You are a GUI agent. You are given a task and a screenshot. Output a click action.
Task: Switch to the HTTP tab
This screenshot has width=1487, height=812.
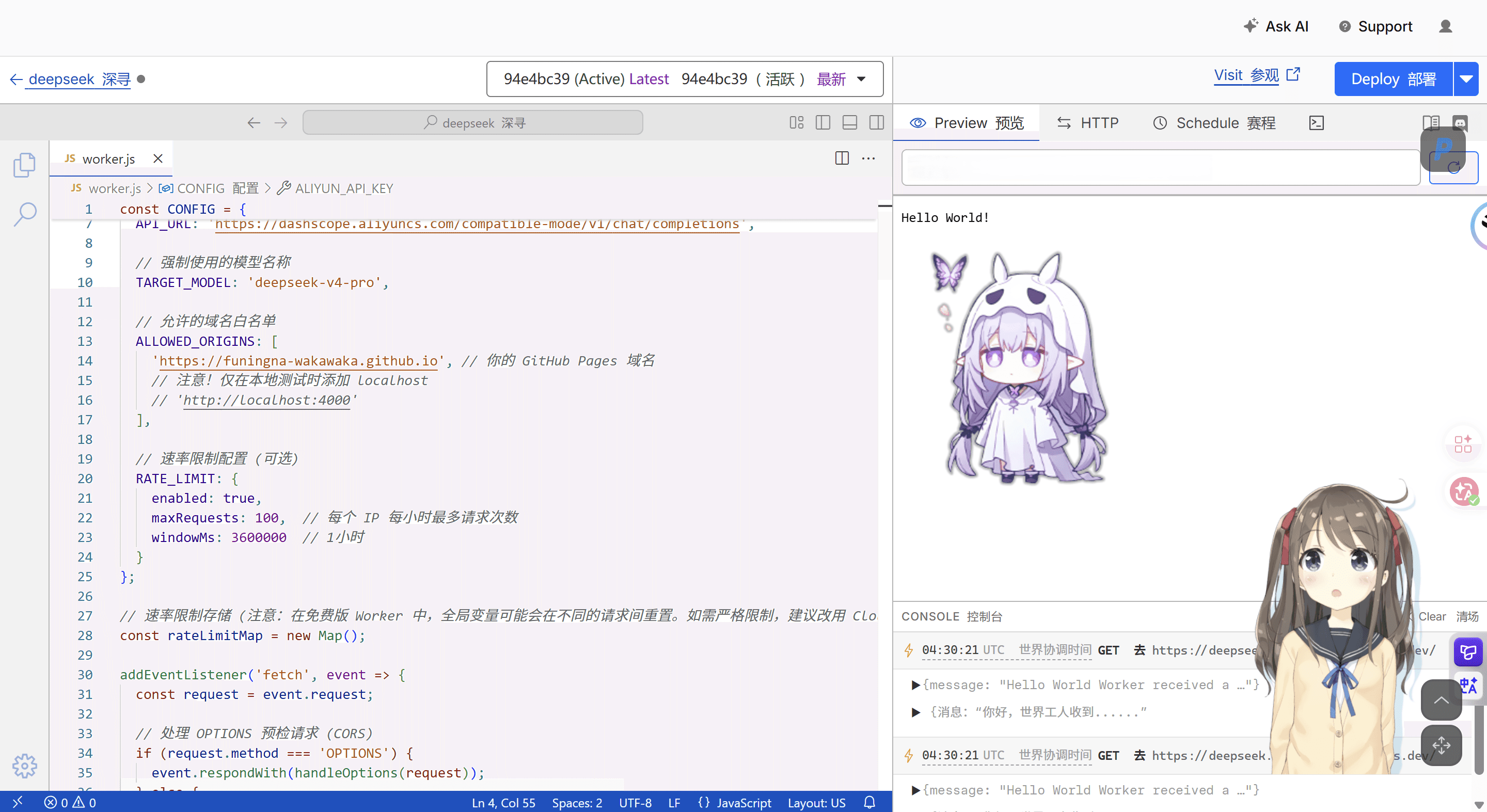pos(1087,123)
